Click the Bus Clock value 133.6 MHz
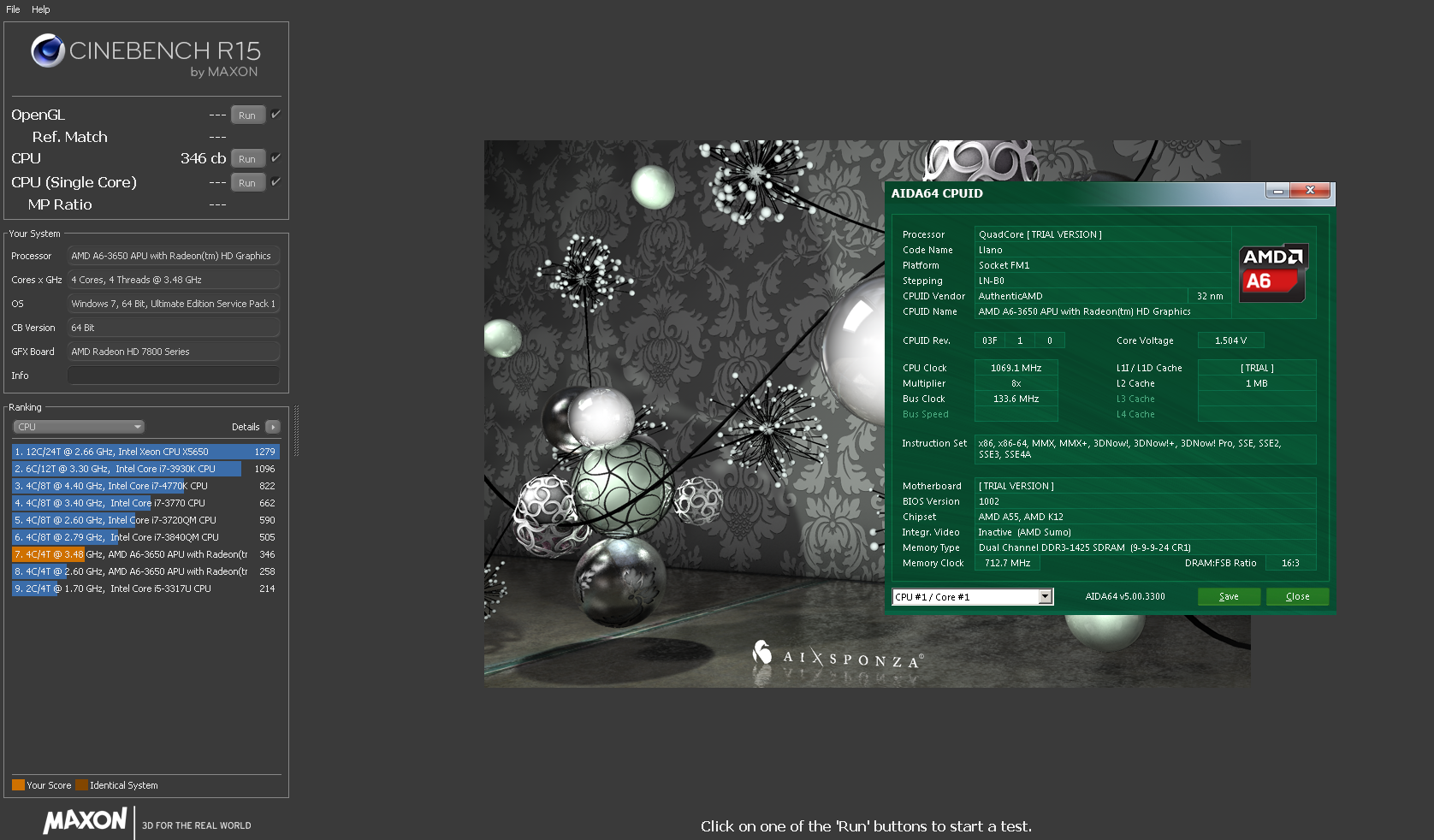The width and height of the screenshot is (1434, 840). pyautogui.click(x=1016, y=399)
